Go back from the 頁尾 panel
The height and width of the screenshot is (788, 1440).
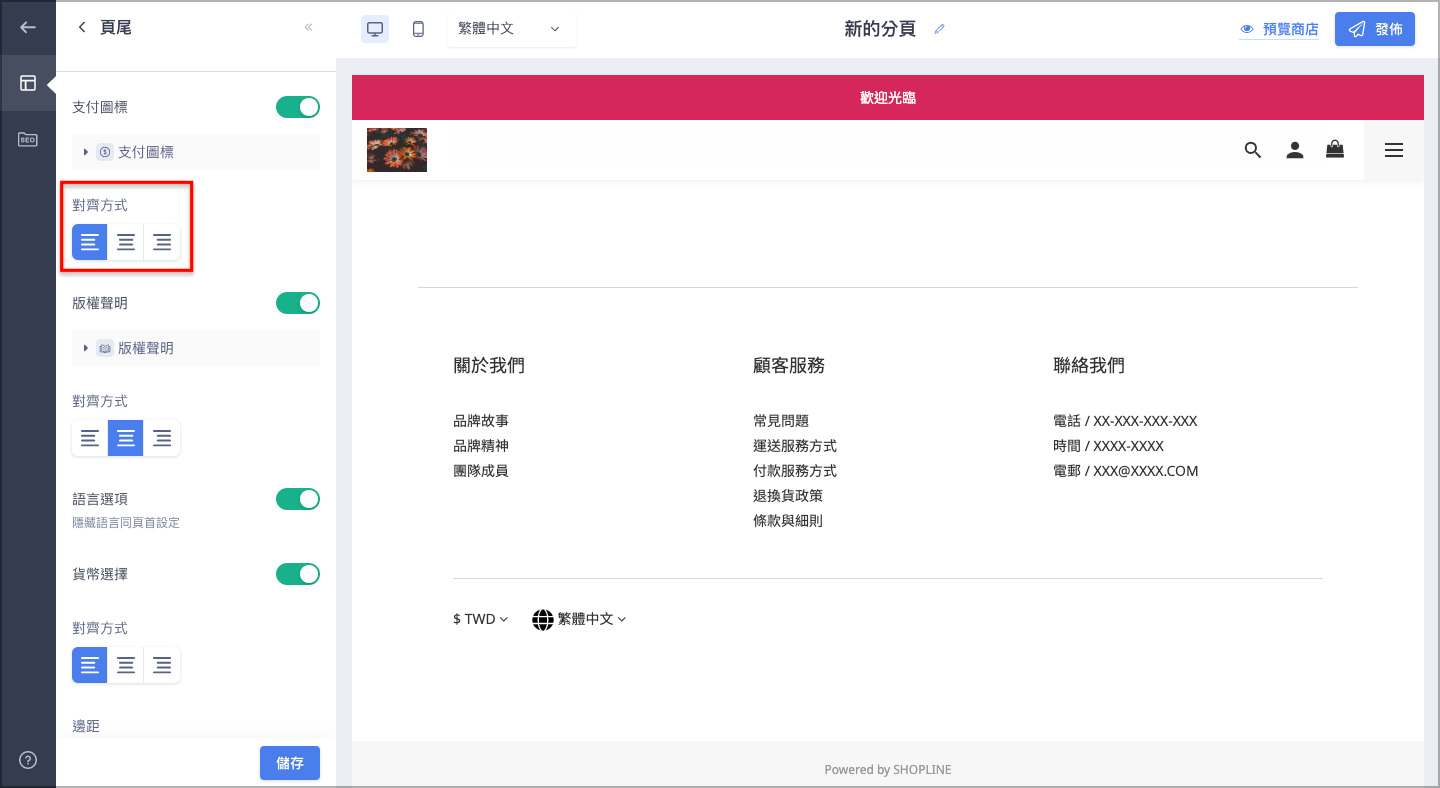coord(82,28)
